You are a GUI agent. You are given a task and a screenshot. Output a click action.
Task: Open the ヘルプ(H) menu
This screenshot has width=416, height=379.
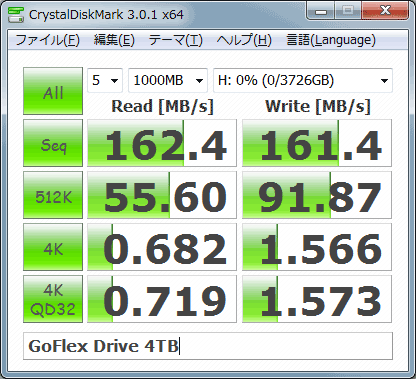[244, 40]
